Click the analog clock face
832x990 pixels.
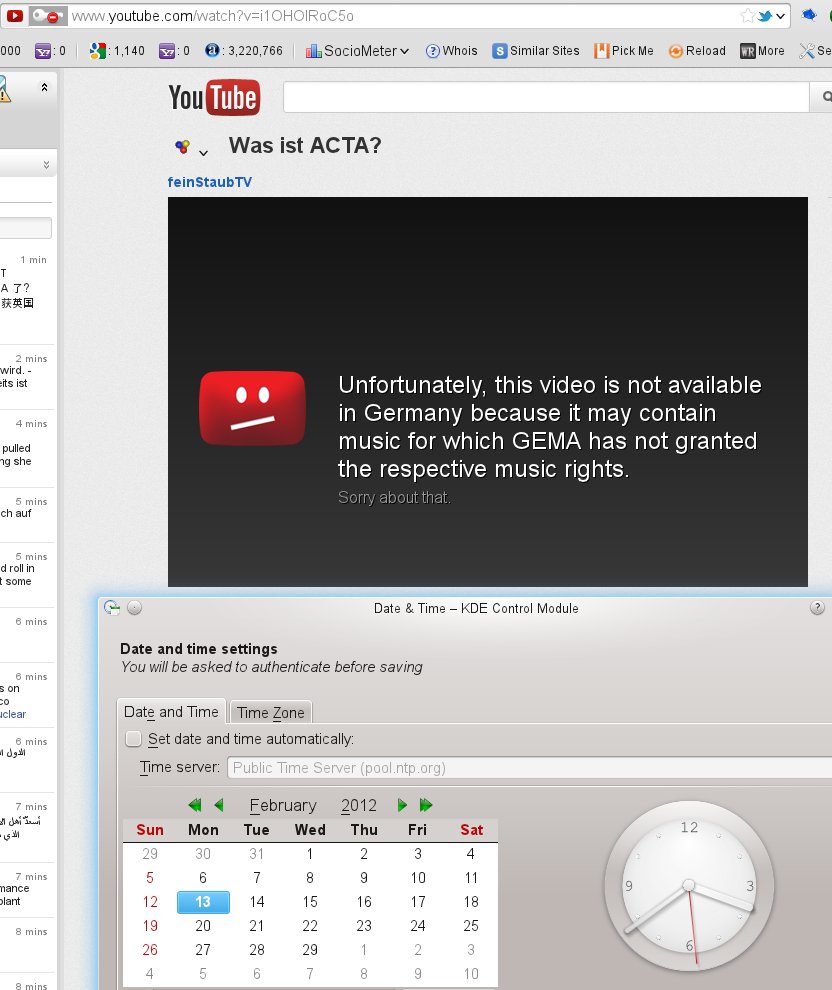[x=689, y=885]
